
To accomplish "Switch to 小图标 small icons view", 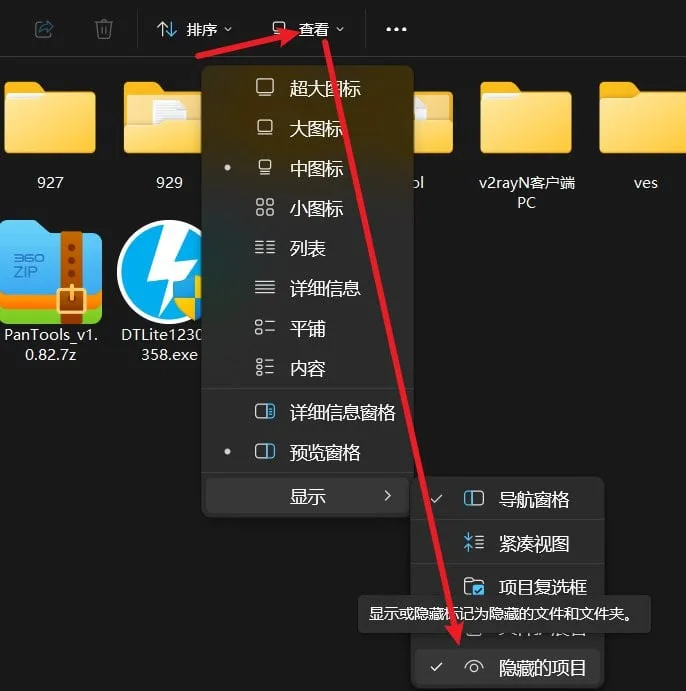I will tap(308, 208).
